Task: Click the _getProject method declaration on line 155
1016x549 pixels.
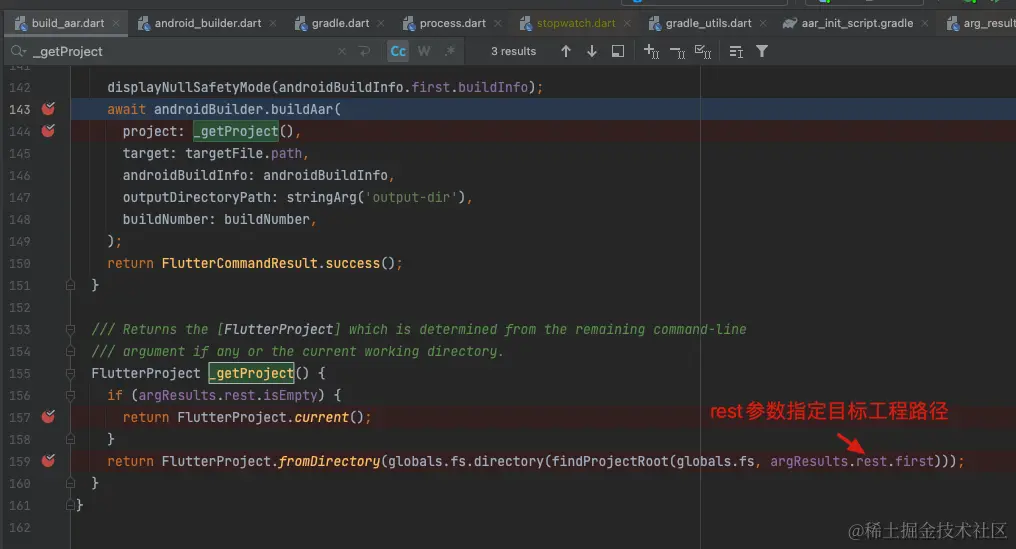Action: [251, 373]
